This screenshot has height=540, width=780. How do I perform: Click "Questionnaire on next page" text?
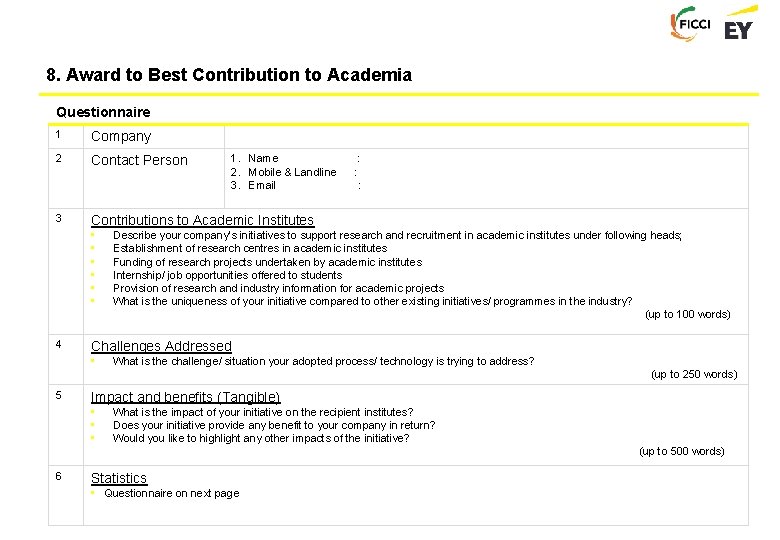(x=172, y=493)
